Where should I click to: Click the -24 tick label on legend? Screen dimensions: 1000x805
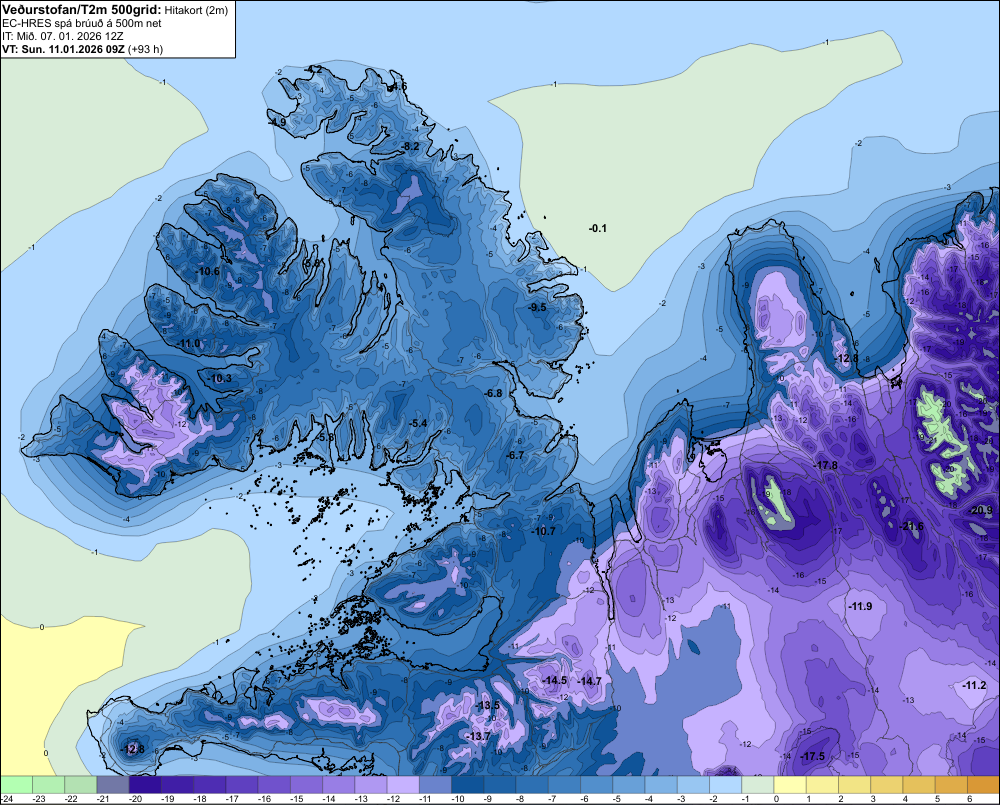tap(8, 799)
